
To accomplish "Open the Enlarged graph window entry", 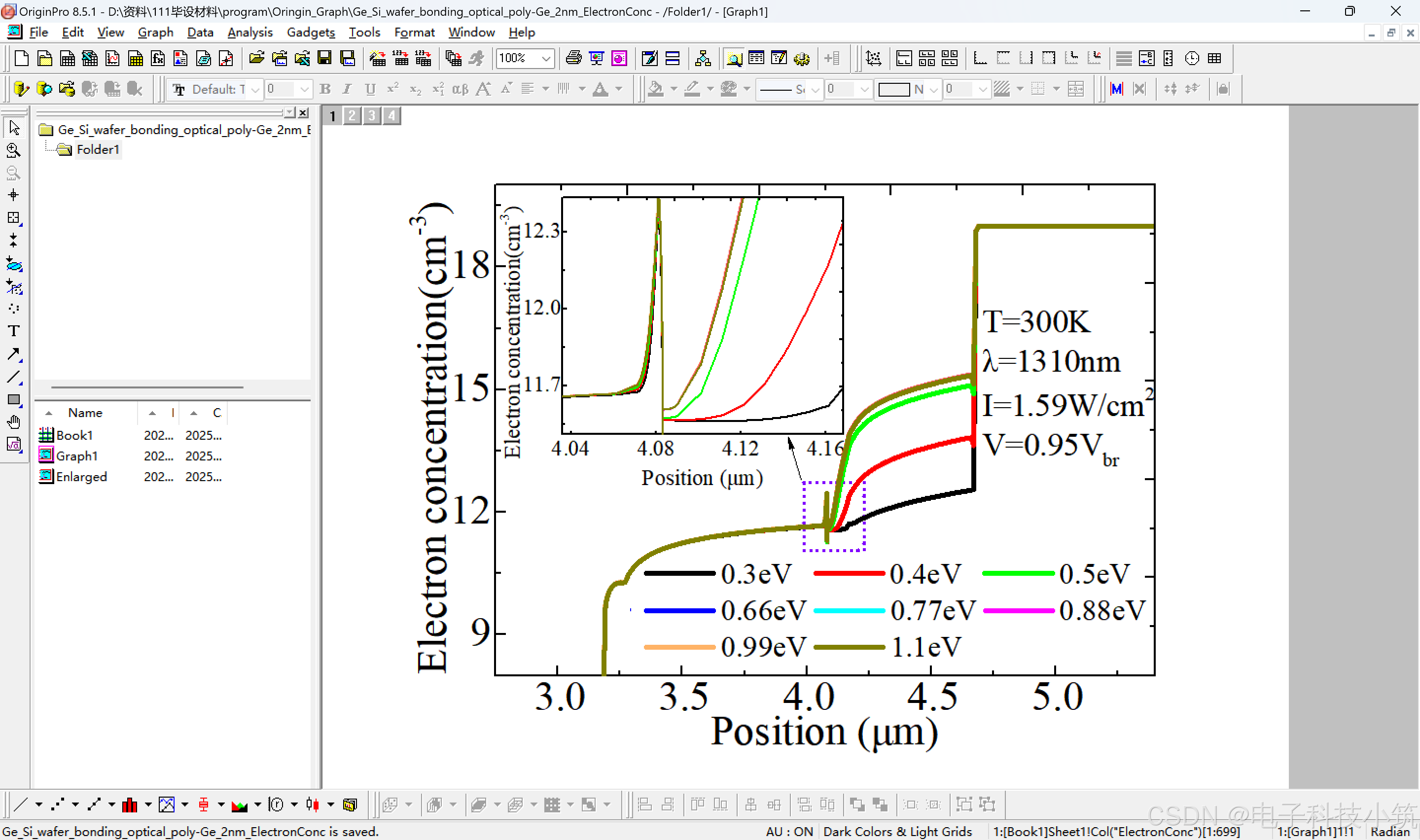I will (x=81, y=477).
